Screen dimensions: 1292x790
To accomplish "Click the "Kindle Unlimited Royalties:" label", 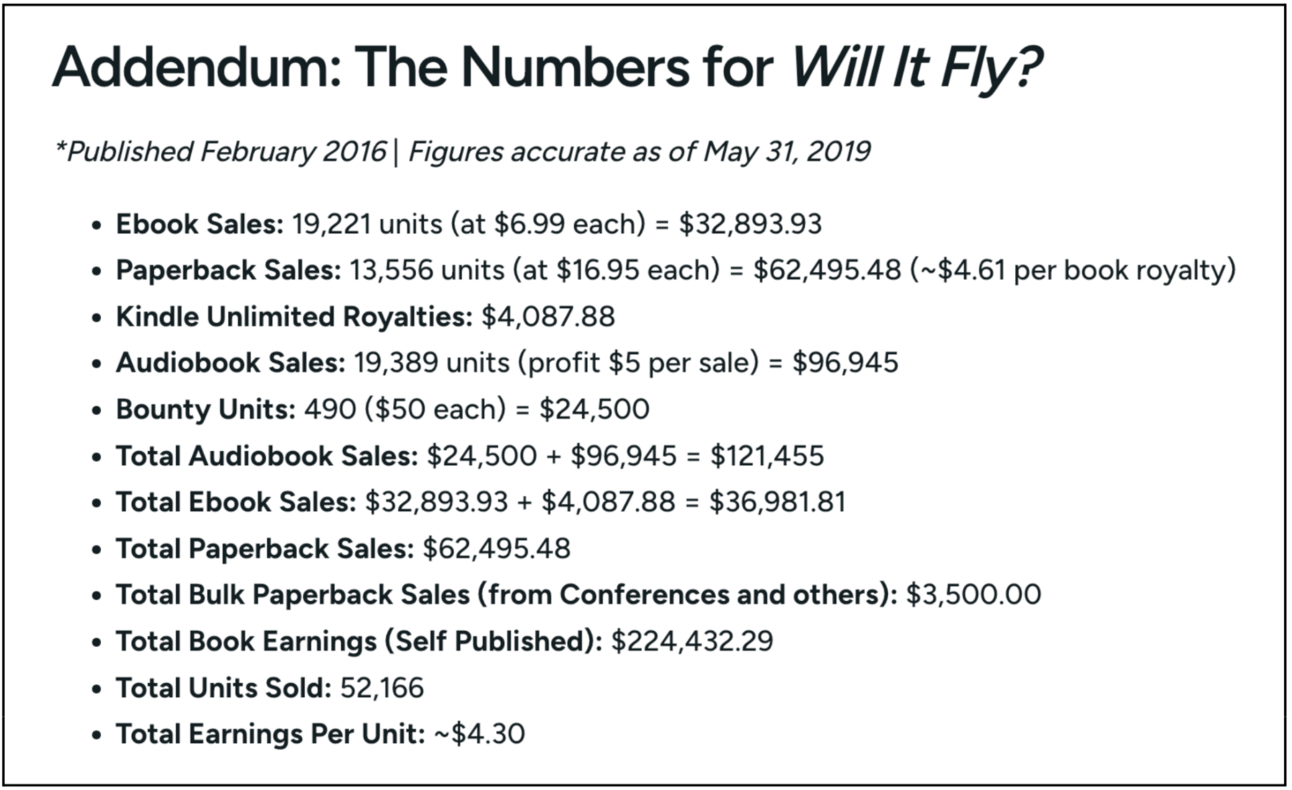I will click(294, 317).
